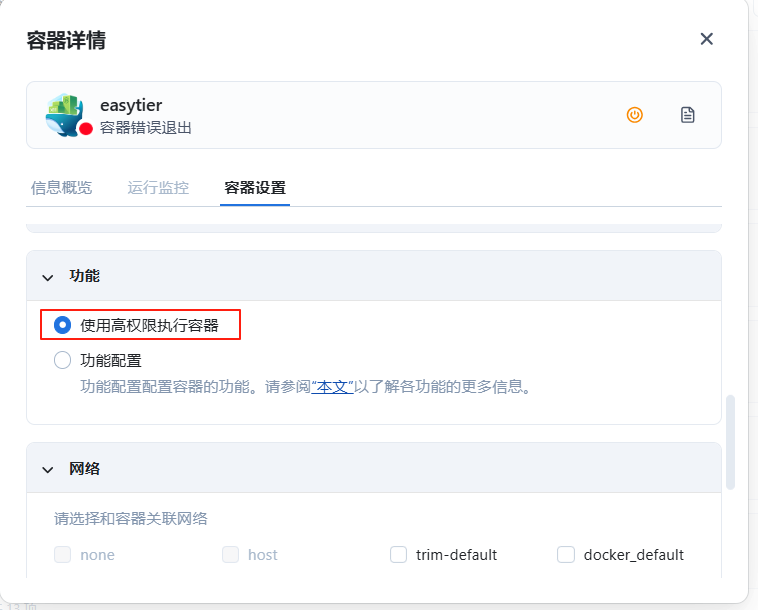Click the easytier container name text

click(x=131, y=105)
